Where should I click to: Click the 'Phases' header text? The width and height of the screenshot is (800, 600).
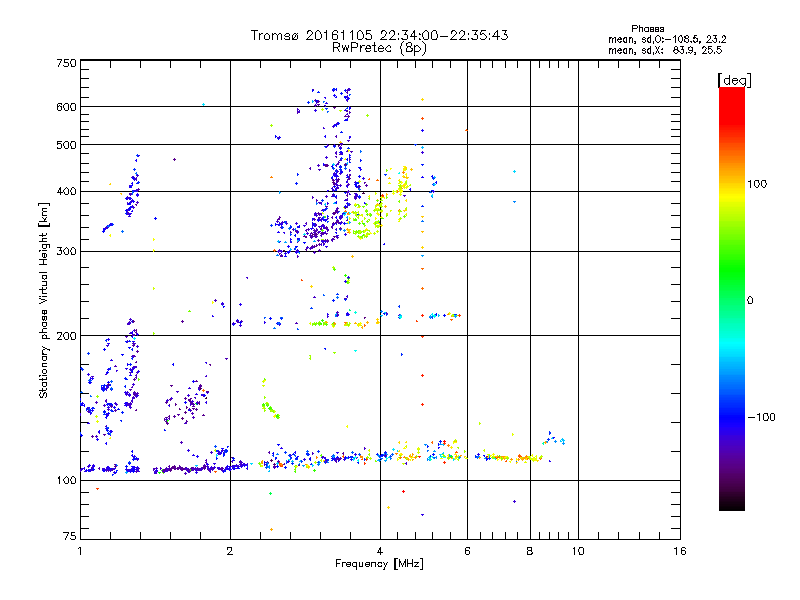coord(647,29)
